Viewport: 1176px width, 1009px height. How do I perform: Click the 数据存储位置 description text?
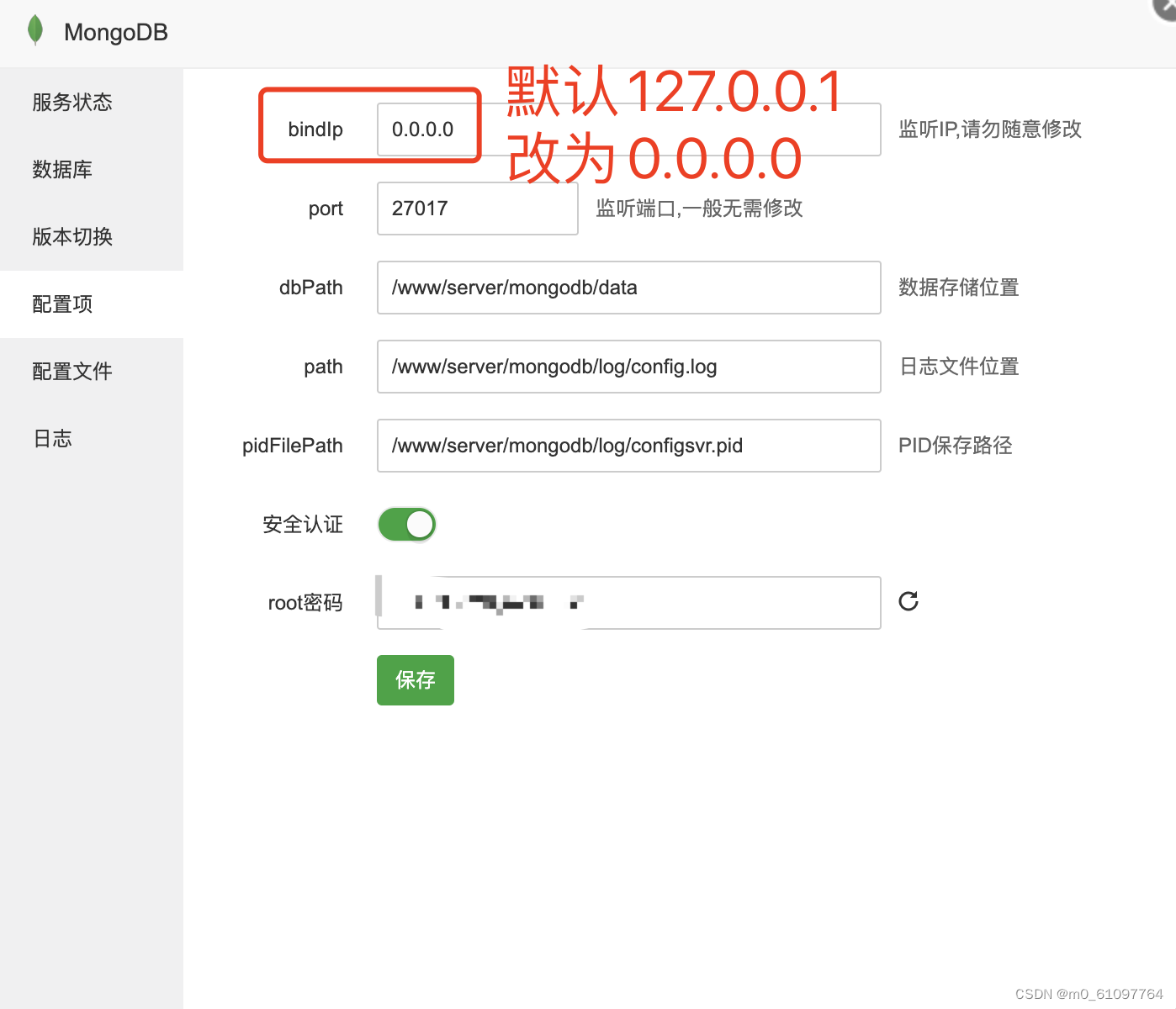[x=959, y=288]
